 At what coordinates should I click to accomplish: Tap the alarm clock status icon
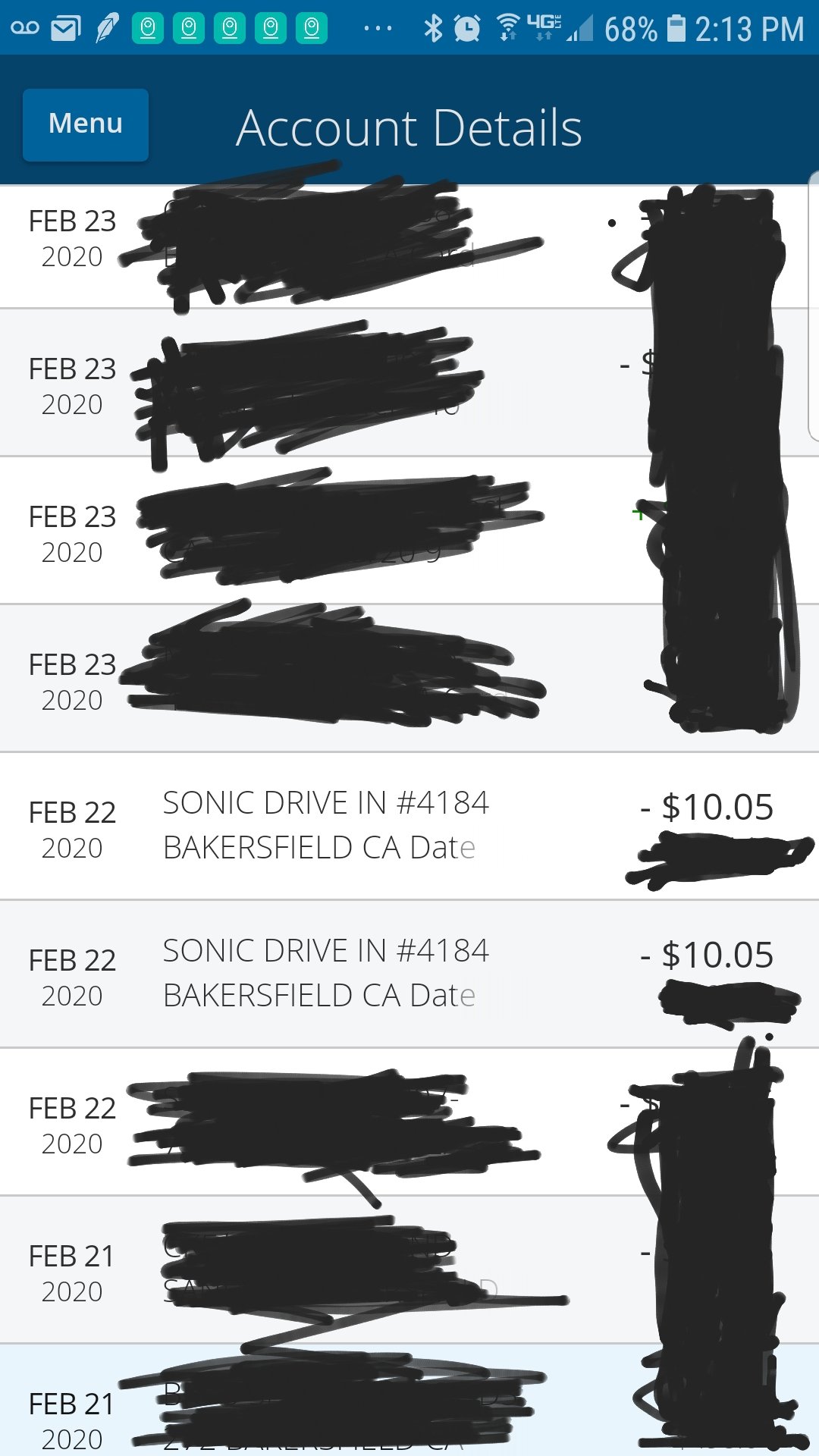tap(467, 29)
